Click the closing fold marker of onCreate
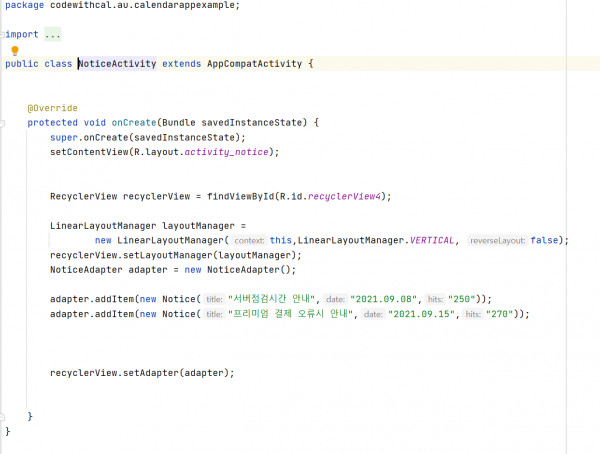The image size is (600, 454). [2, 416]
